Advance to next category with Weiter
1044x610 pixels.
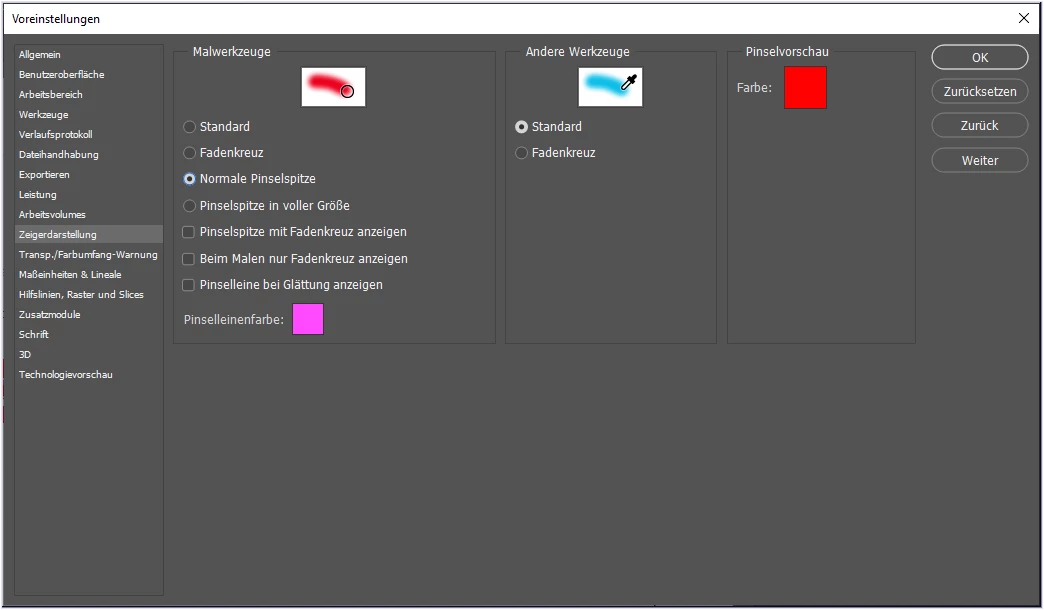(979, 160)
